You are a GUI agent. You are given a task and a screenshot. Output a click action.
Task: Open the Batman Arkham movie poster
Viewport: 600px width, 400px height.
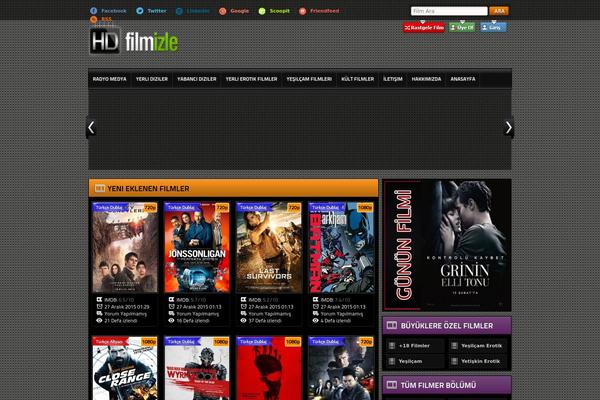341,248
